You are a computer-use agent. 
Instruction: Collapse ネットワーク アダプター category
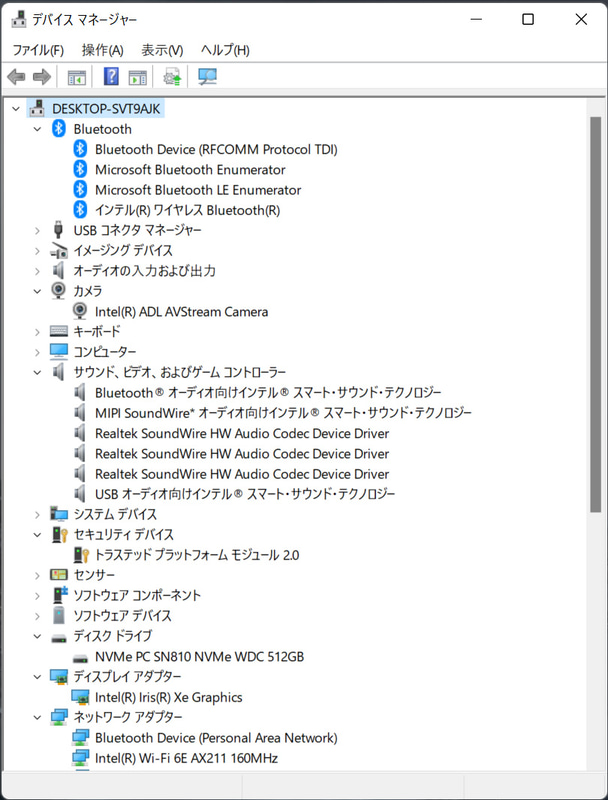(37, 717)
